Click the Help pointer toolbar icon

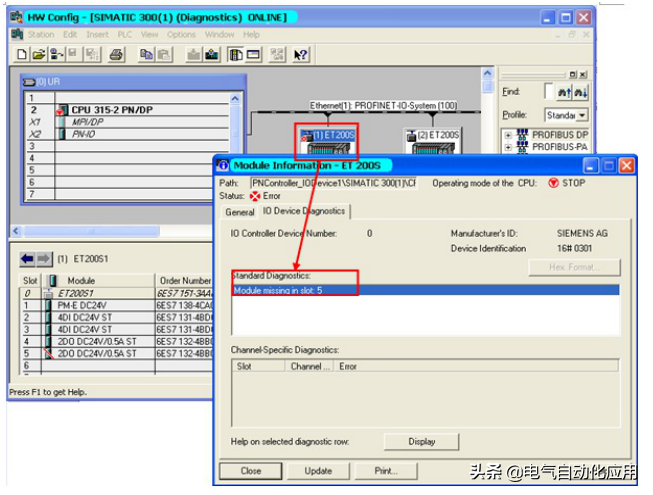click(301, 54)
